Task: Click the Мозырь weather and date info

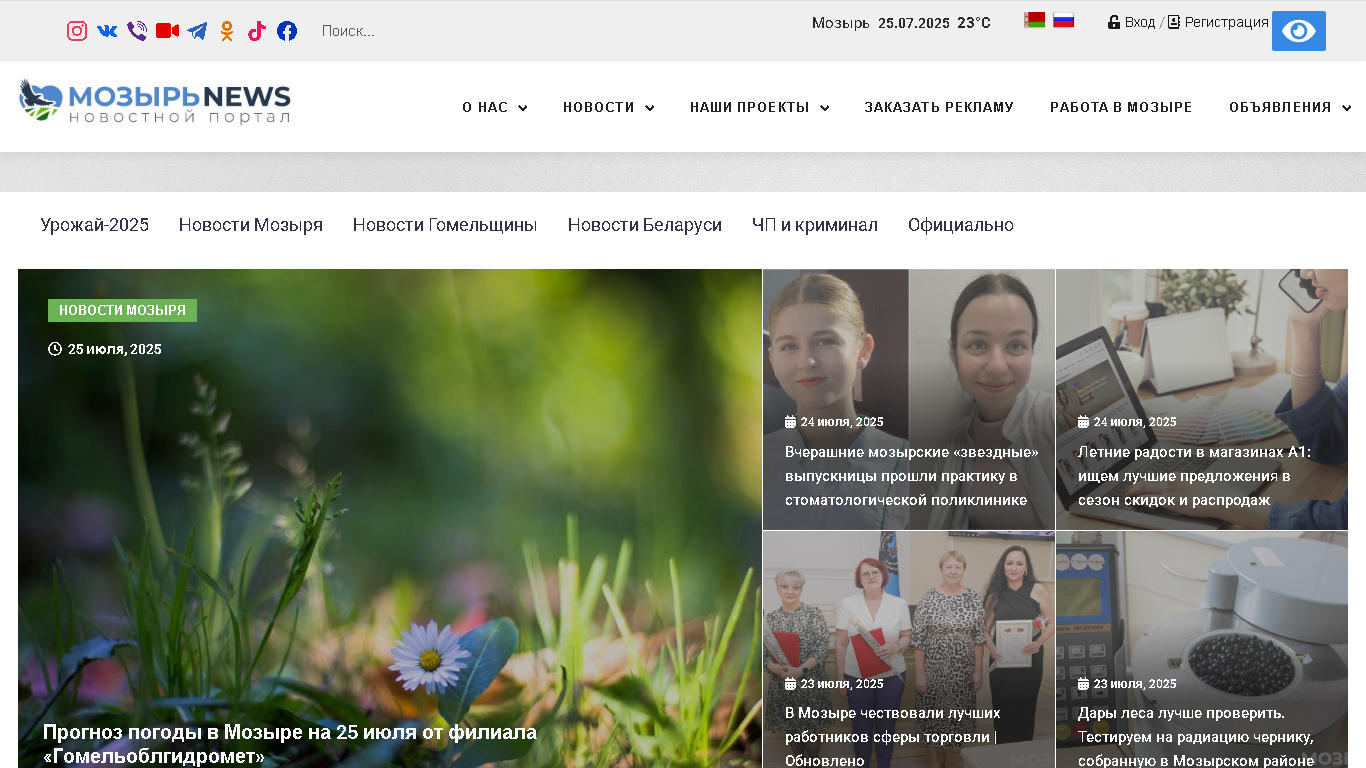Action: tap(901, 23)
